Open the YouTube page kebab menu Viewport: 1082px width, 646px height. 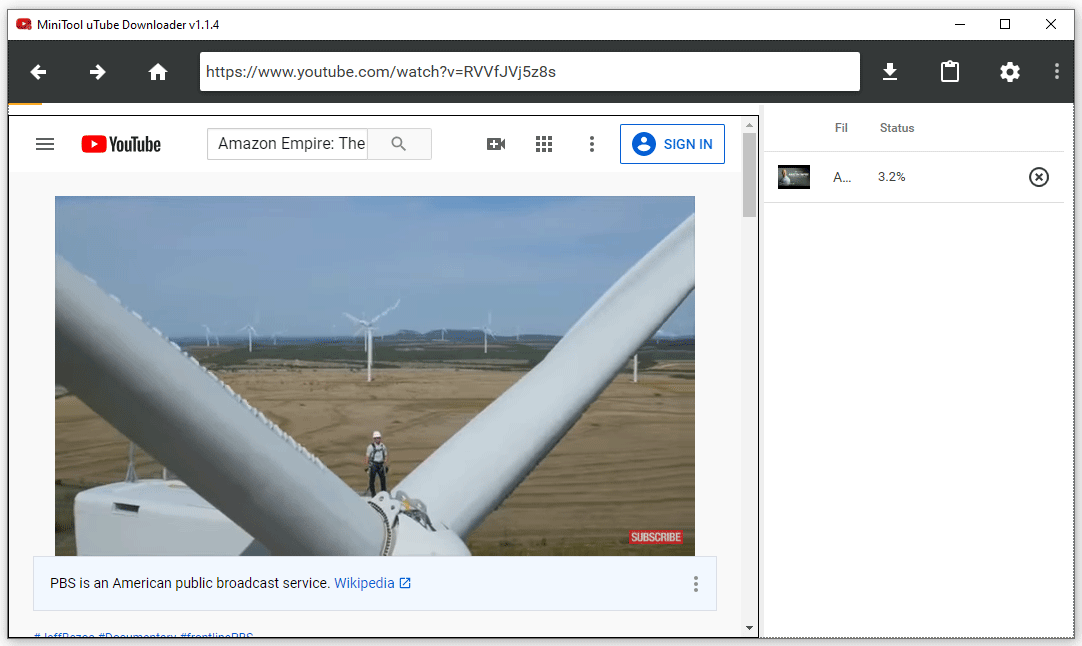592,143
